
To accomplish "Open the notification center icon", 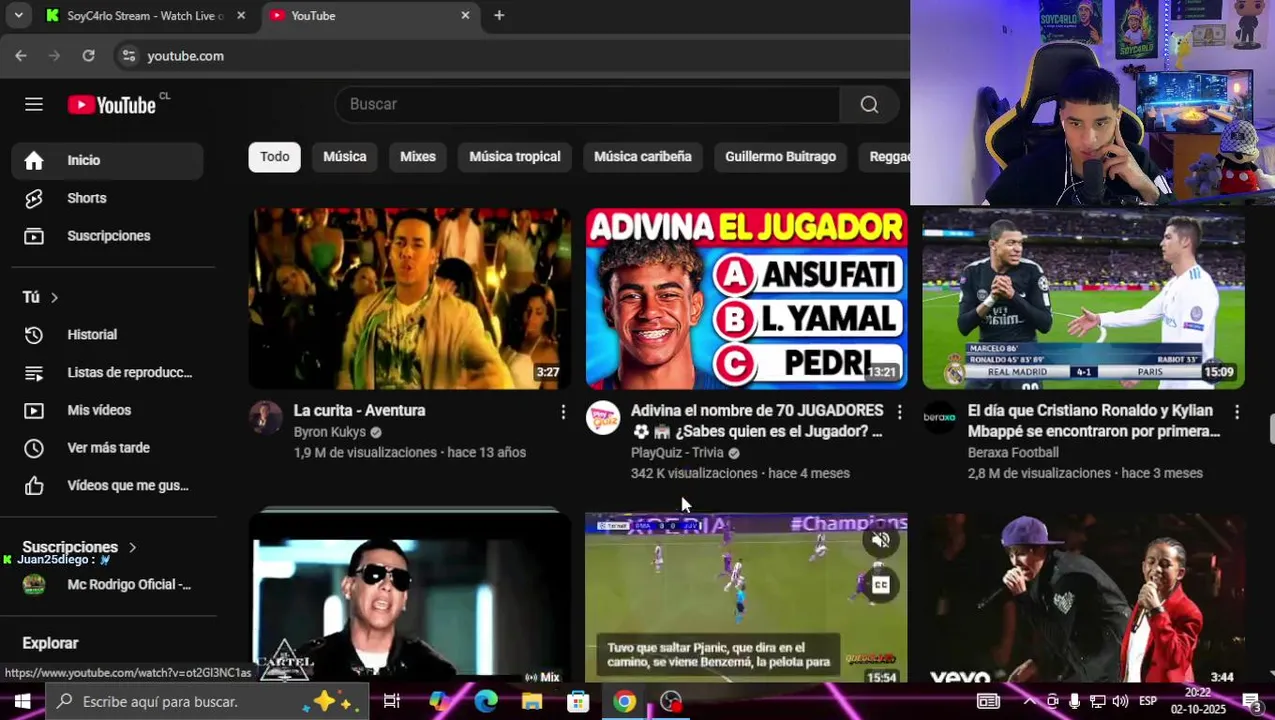I will pyautogui.click(x=1253, y=702).
